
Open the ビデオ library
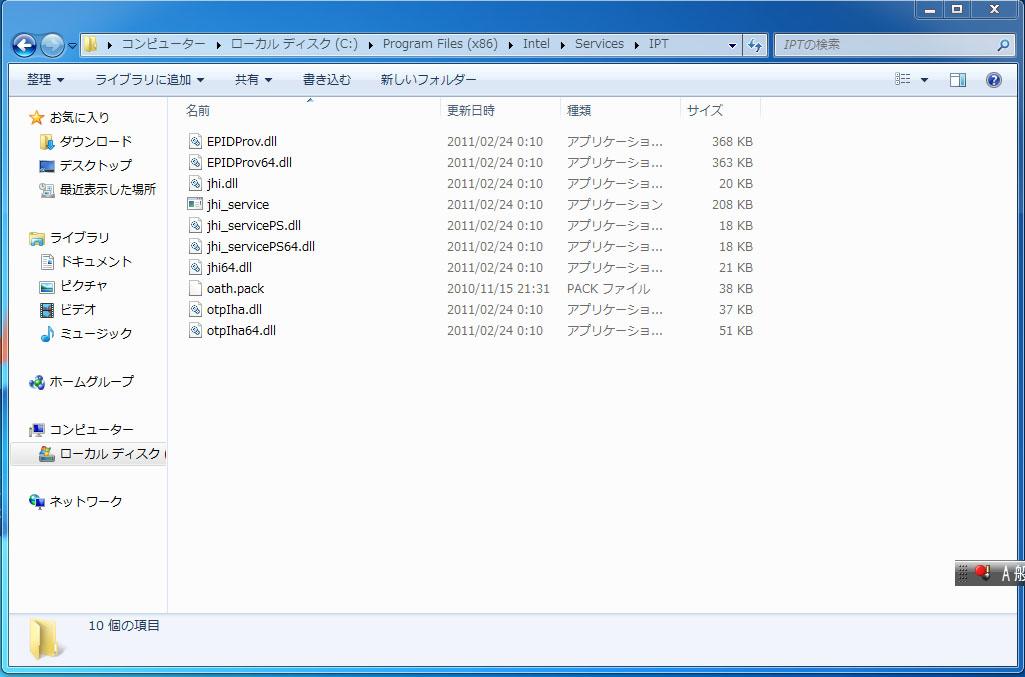point(77,309)
